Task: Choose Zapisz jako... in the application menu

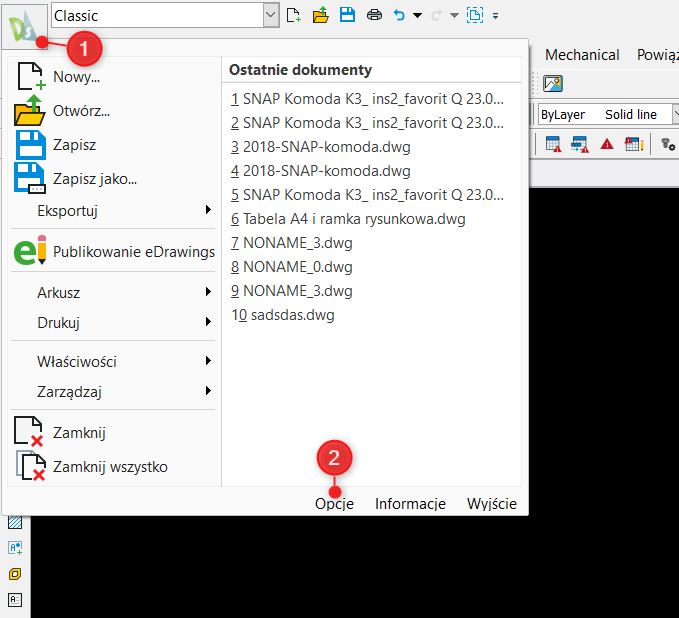Action: point(113,178)
